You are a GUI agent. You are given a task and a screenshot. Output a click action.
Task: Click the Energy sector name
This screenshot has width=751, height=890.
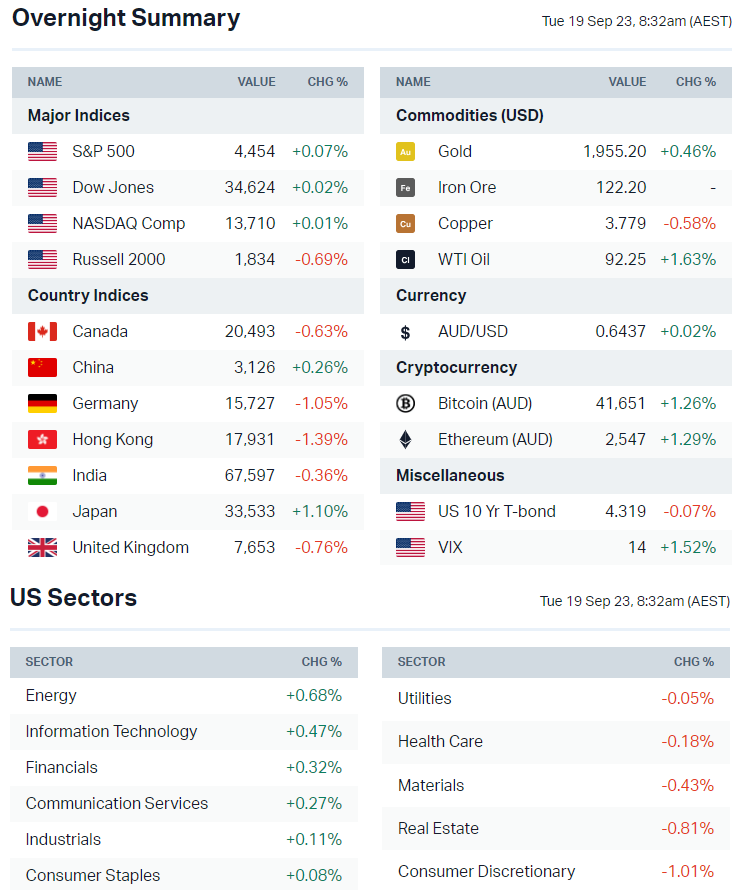click(x=51, y=696)
